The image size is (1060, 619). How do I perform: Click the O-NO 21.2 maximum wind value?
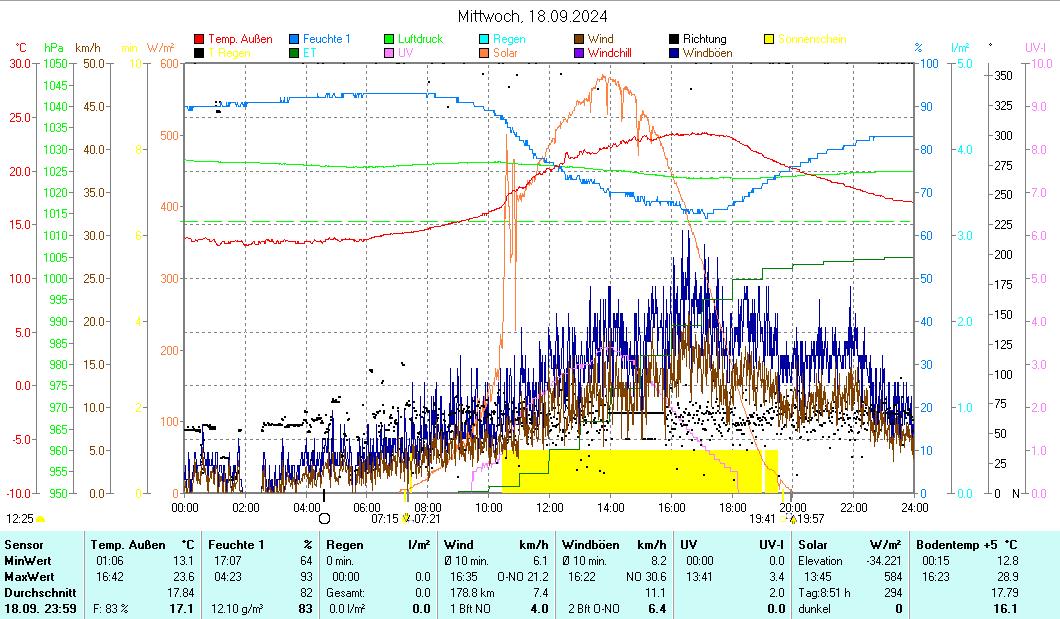tap(523, 577)
